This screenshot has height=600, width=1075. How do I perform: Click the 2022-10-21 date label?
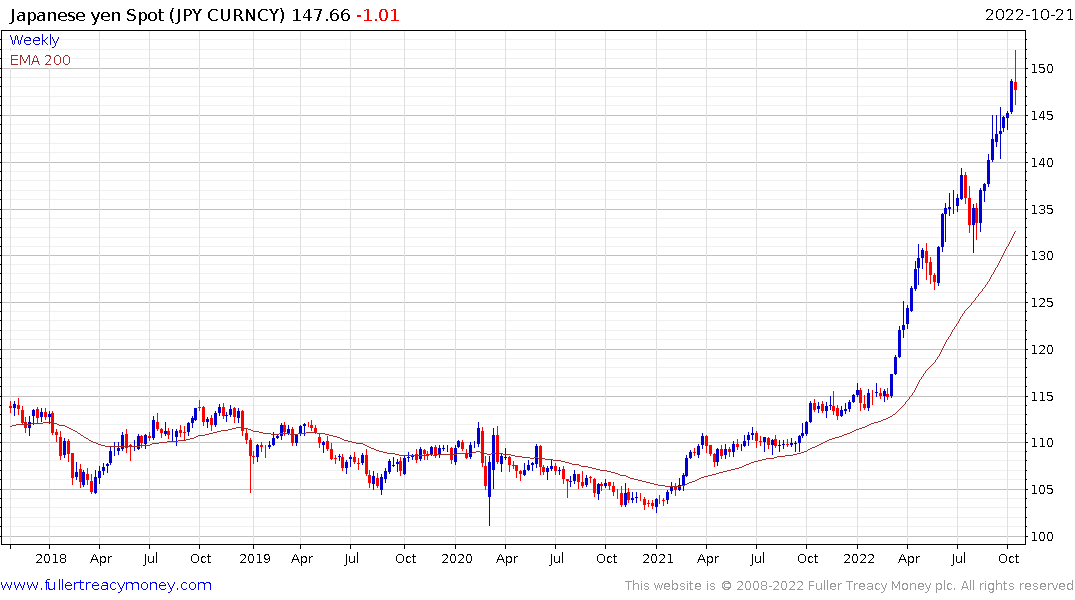[1028, 14]
